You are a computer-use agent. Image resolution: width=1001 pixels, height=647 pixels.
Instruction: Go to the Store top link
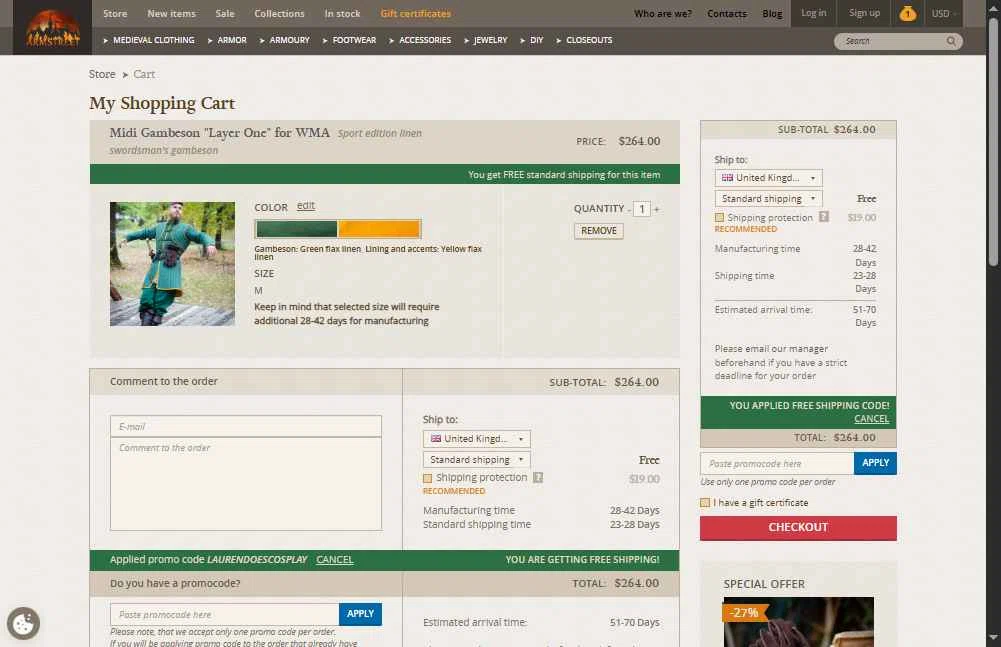tap(115, 13)
